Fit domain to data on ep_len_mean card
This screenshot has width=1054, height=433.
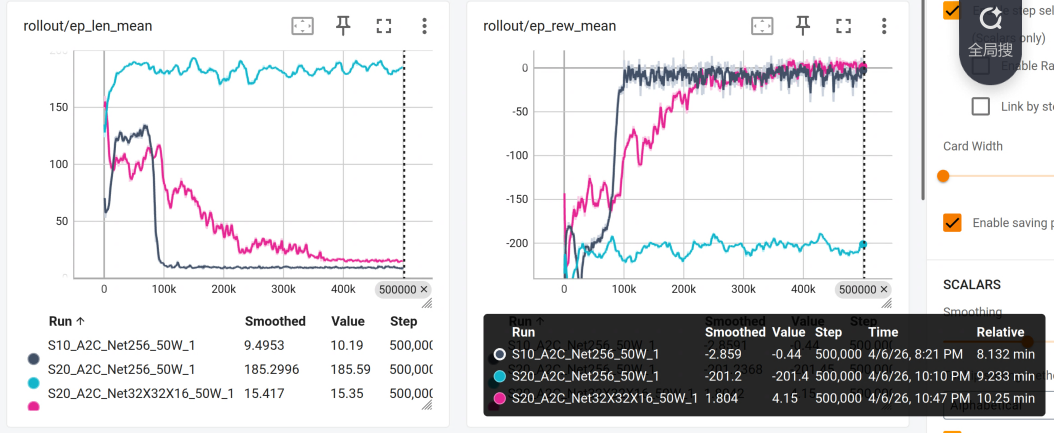pos(302,26)
